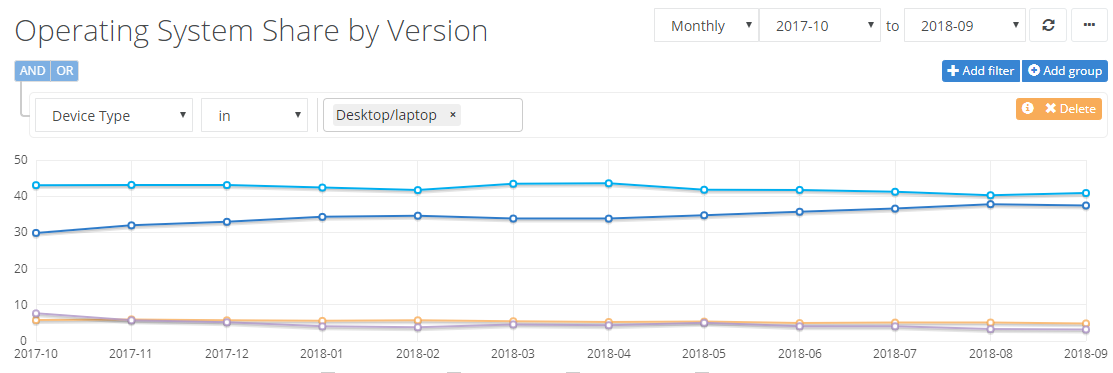The width and height of the screenshot is (1113, 373).
Task: Select the AND logic toggle
Action: pyautogui.click(x=33, y=71)
